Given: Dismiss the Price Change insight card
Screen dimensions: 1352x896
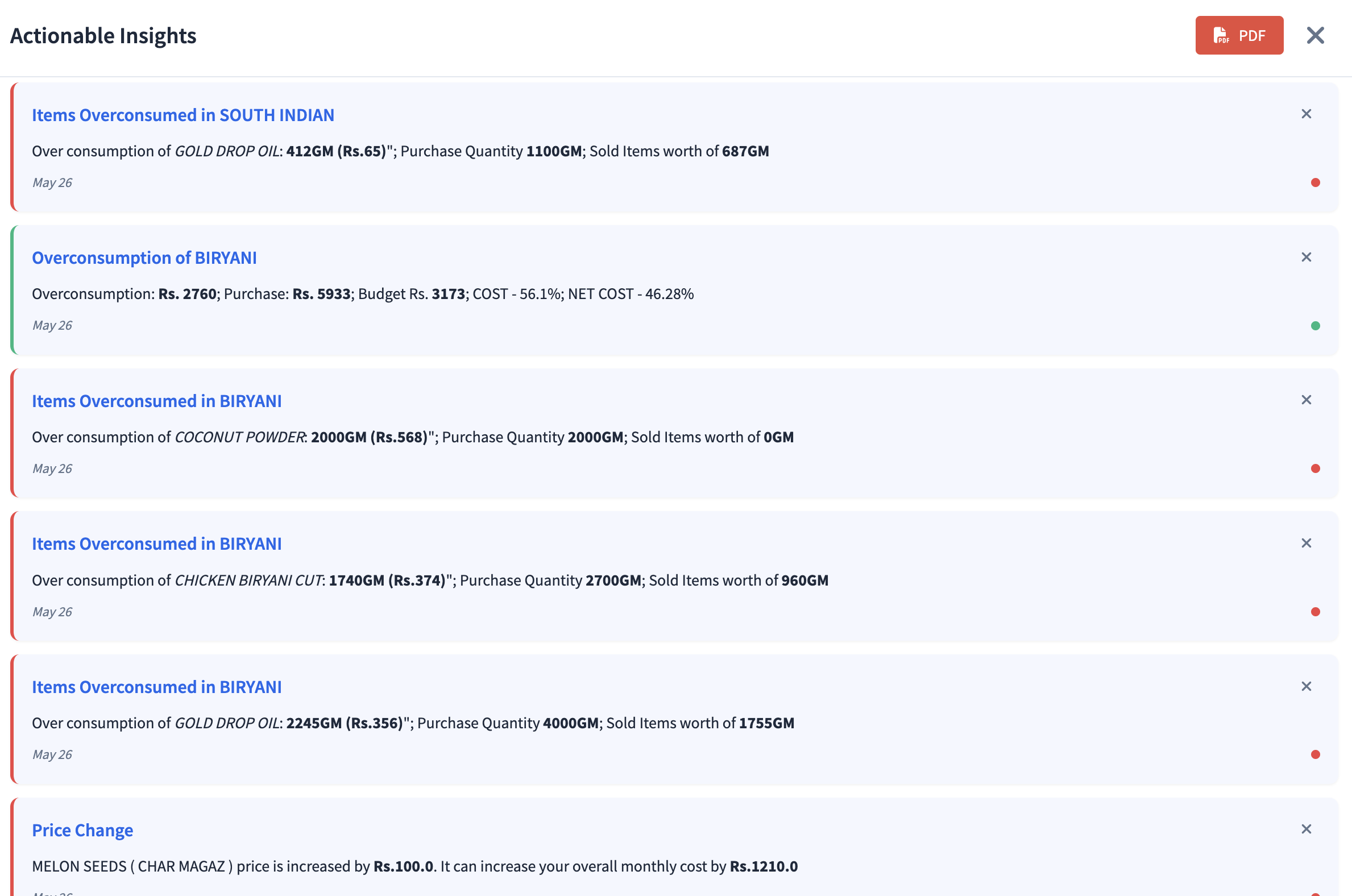Looking at the screenshot, I should point(1306,829).
